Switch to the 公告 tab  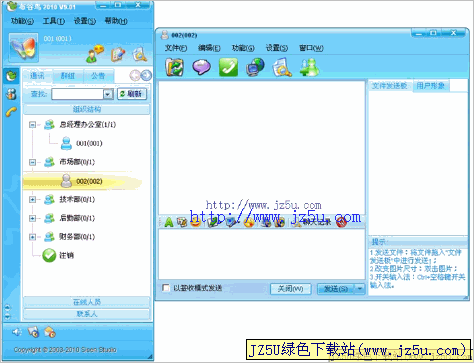point(98,76)
